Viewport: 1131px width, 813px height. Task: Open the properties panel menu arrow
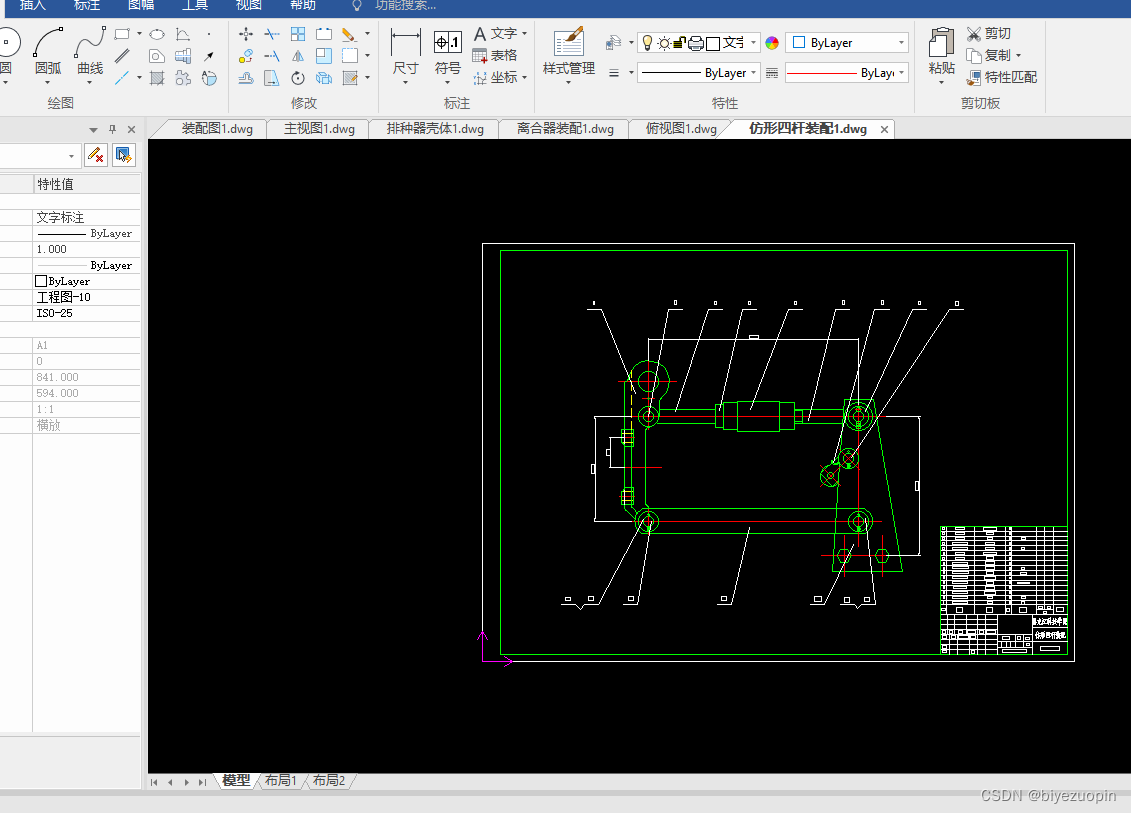click(x=93, y=130)
